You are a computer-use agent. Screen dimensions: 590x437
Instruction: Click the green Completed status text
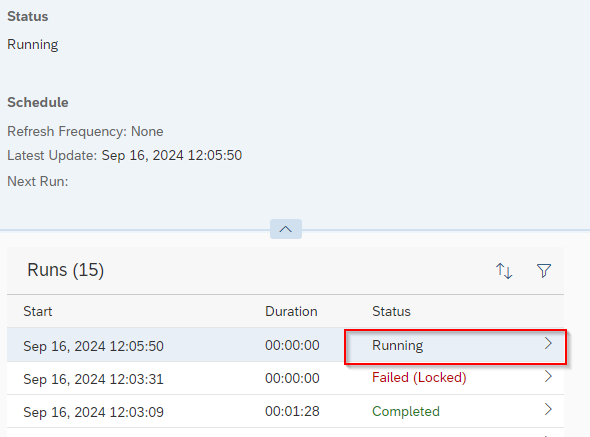click(x=406, y=411)
